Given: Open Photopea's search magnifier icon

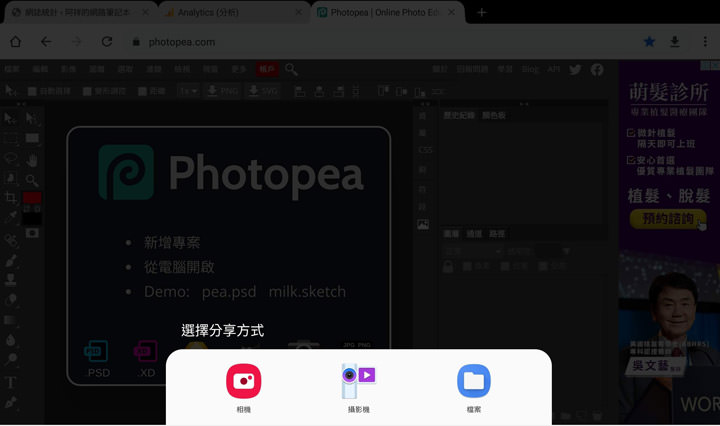Looking at the screenshot, I should pos(291,70).
